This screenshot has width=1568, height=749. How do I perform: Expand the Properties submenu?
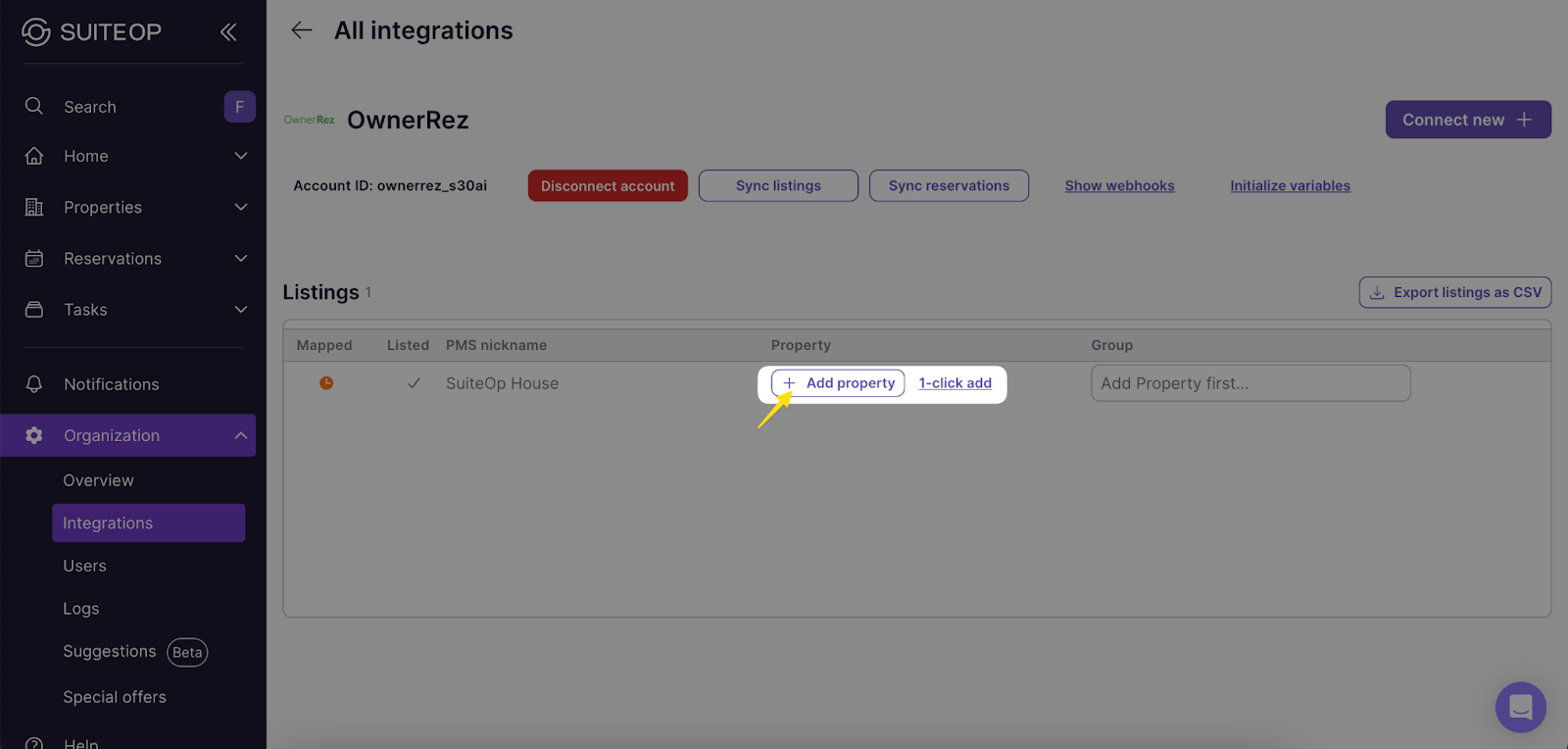point(241,207)
